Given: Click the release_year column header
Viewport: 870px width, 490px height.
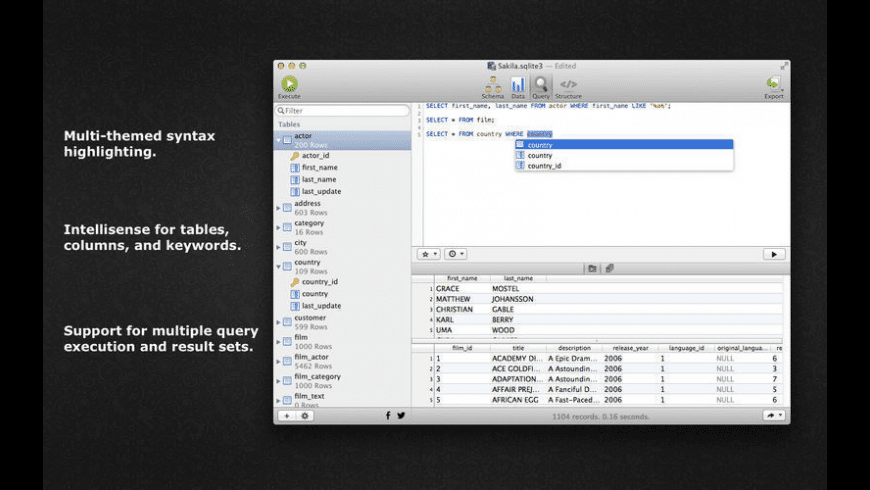Looking at the screenshot, I should 630,348.
